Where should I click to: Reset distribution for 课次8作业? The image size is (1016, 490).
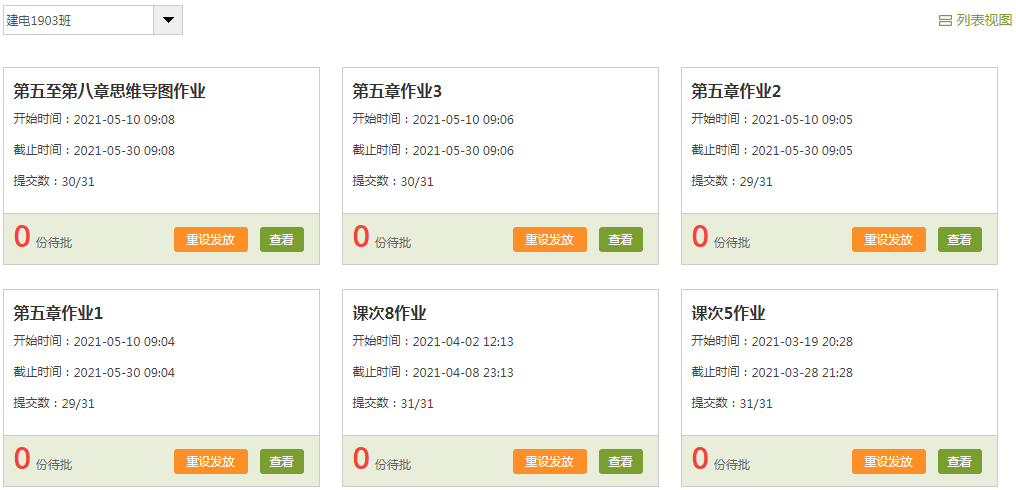[550, 462]
